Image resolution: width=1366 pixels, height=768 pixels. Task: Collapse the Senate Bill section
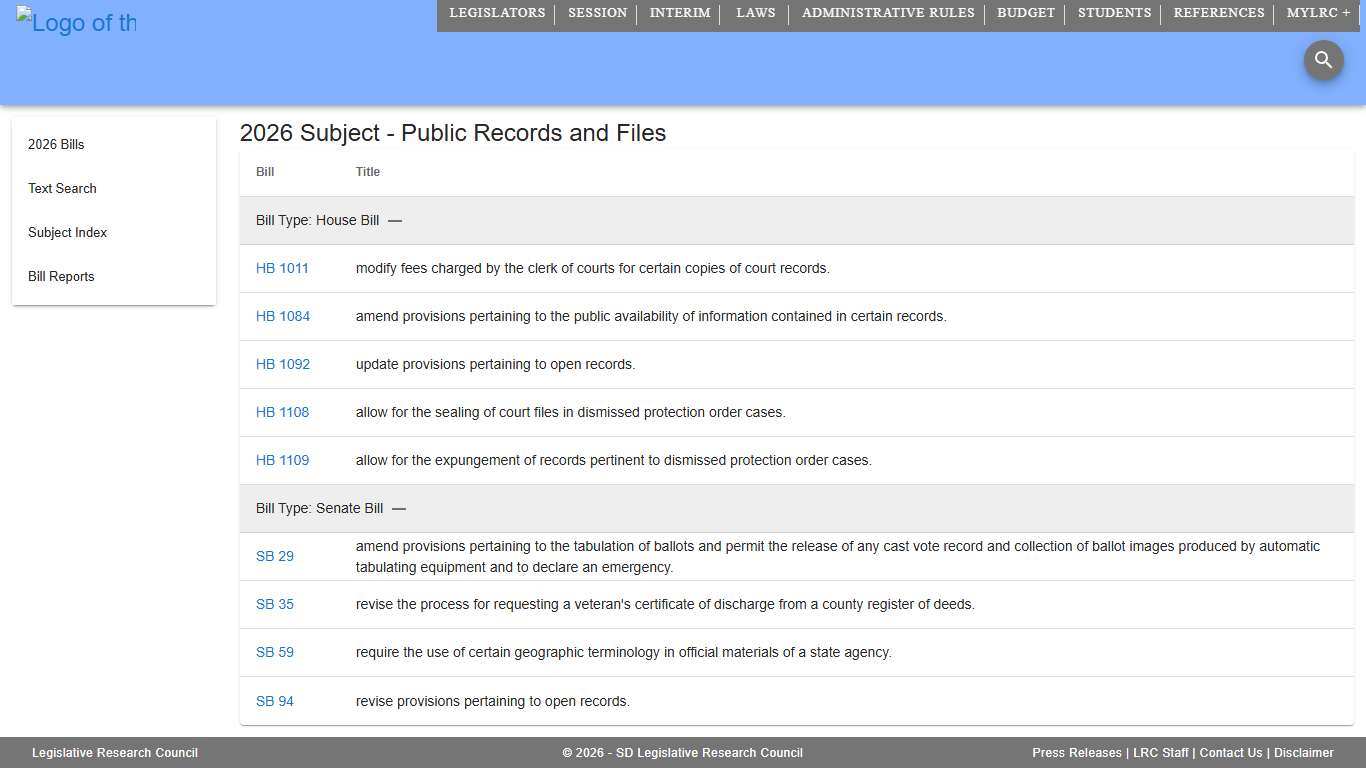click(x=398, y=508)
